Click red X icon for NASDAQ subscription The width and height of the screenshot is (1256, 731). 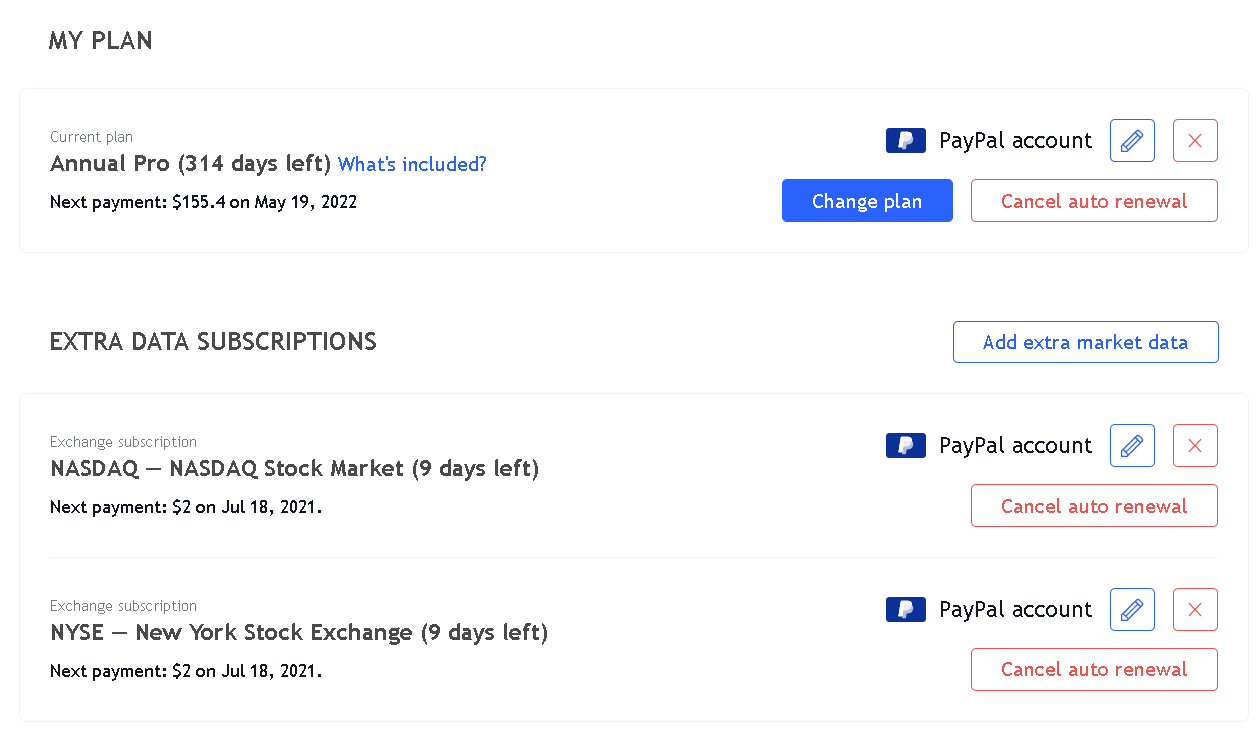[x=1195, y=445]
